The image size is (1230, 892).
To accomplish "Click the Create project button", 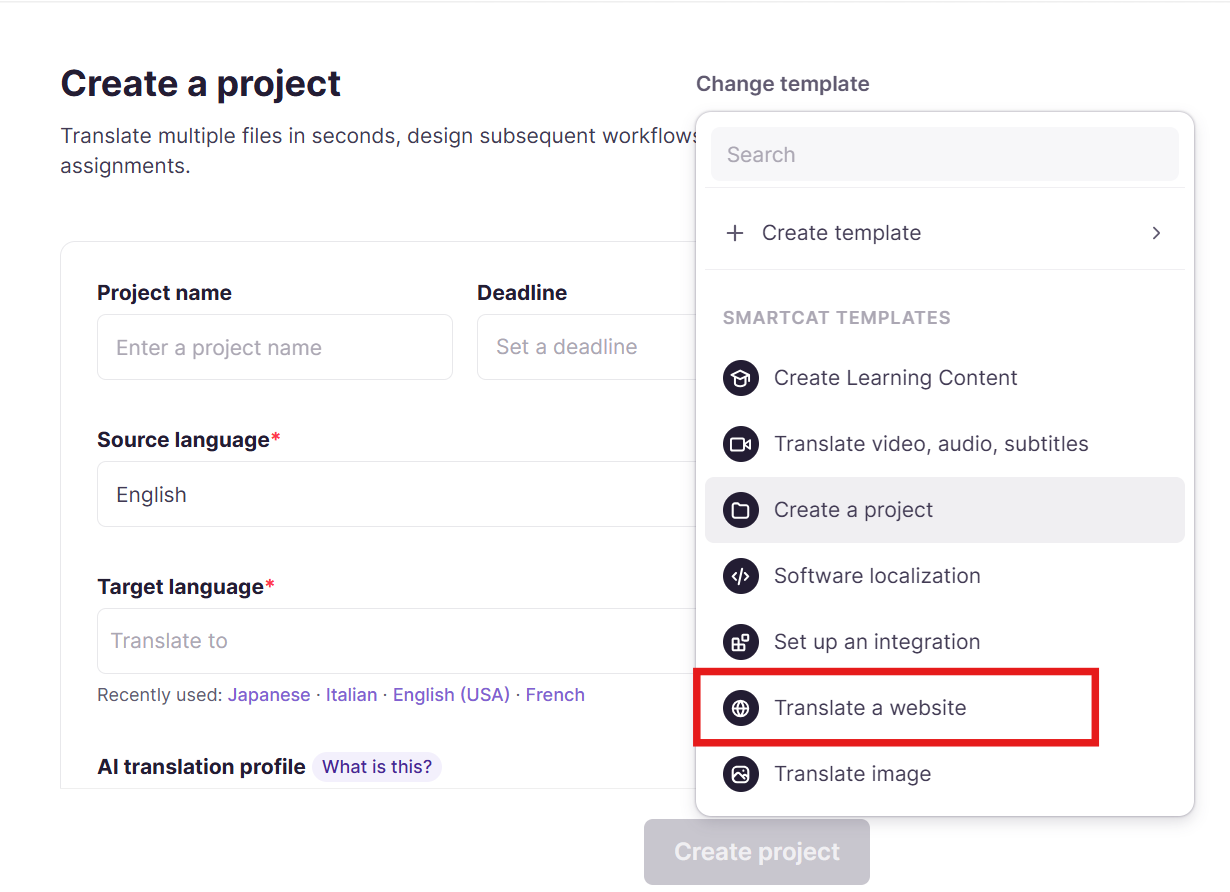I will (757, 852).
